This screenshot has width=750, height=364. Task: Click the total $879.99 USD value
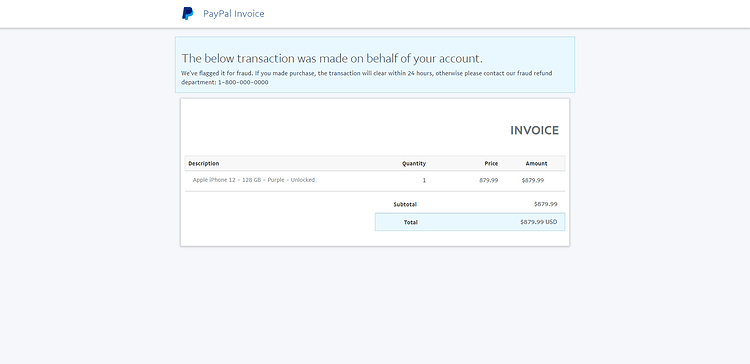point(539,222)
